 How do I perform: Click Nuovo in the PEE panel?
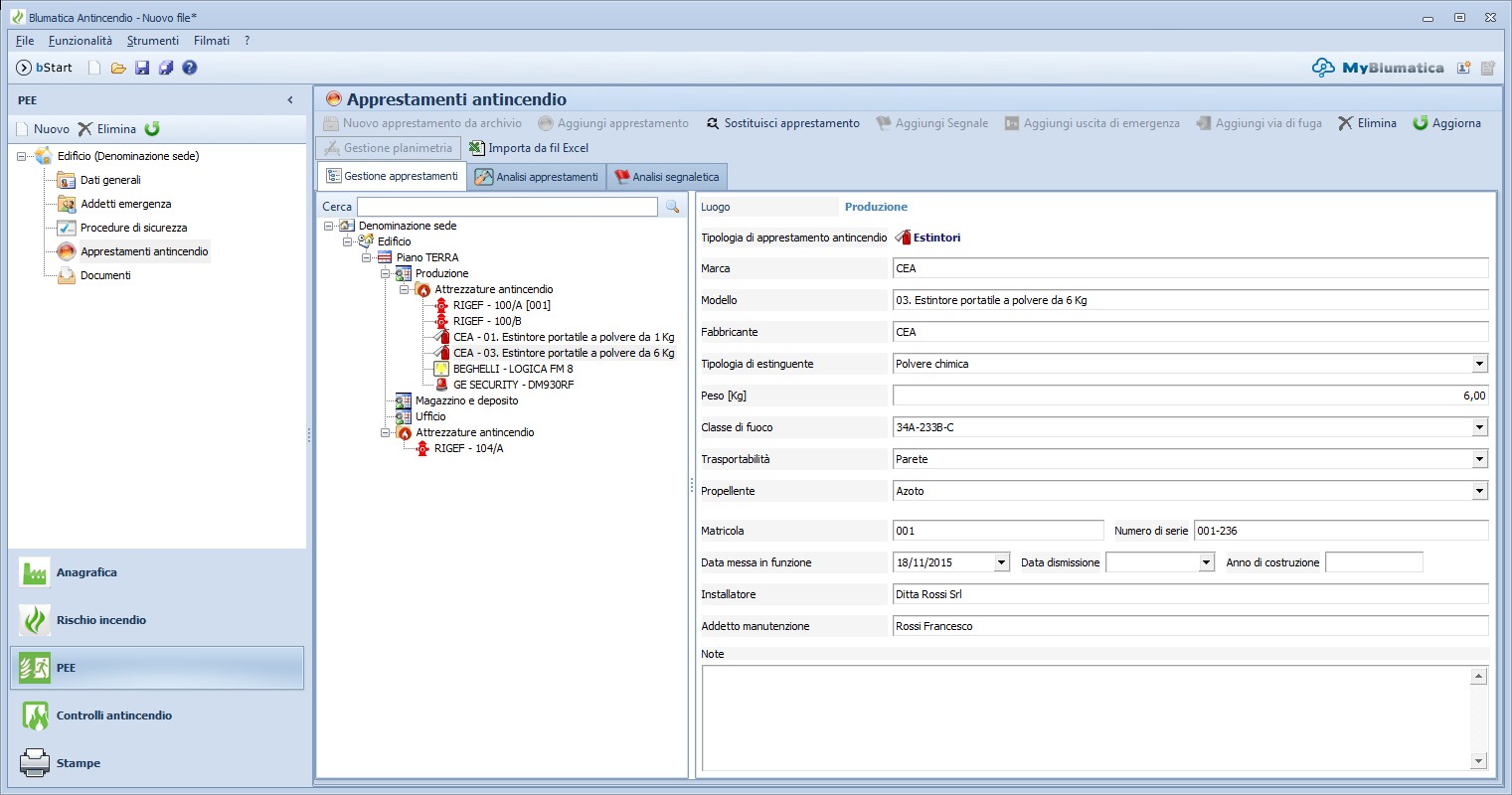click(x=43, y=129)
